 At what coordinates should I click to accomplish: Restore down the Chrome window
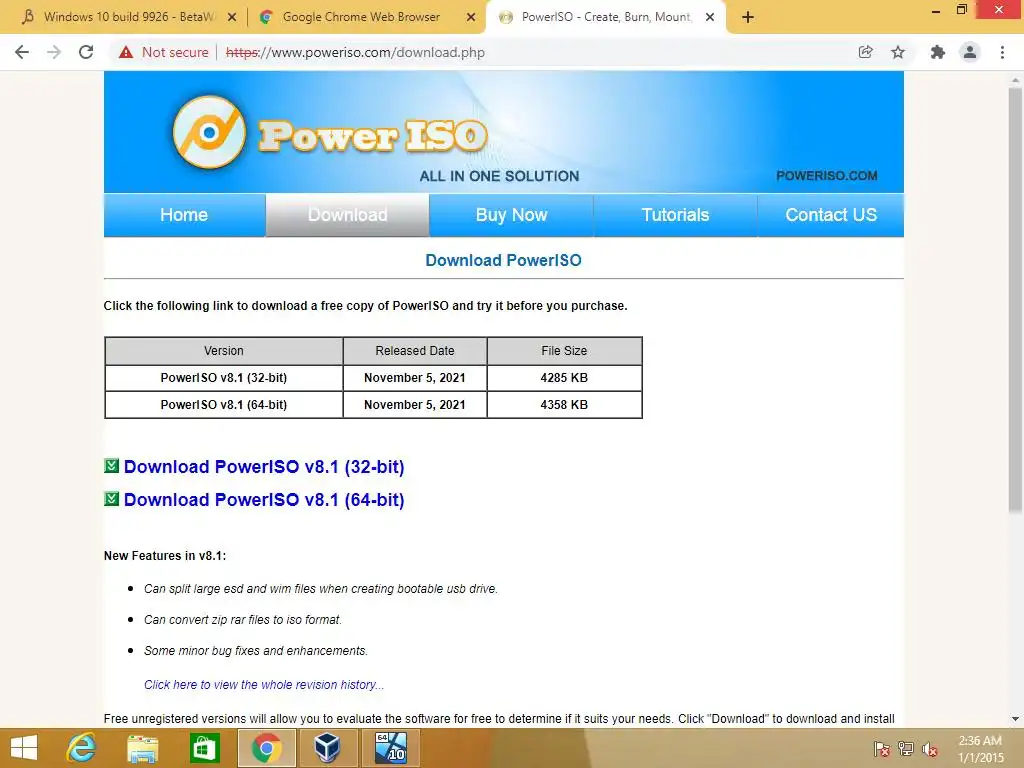pos(961,9)
